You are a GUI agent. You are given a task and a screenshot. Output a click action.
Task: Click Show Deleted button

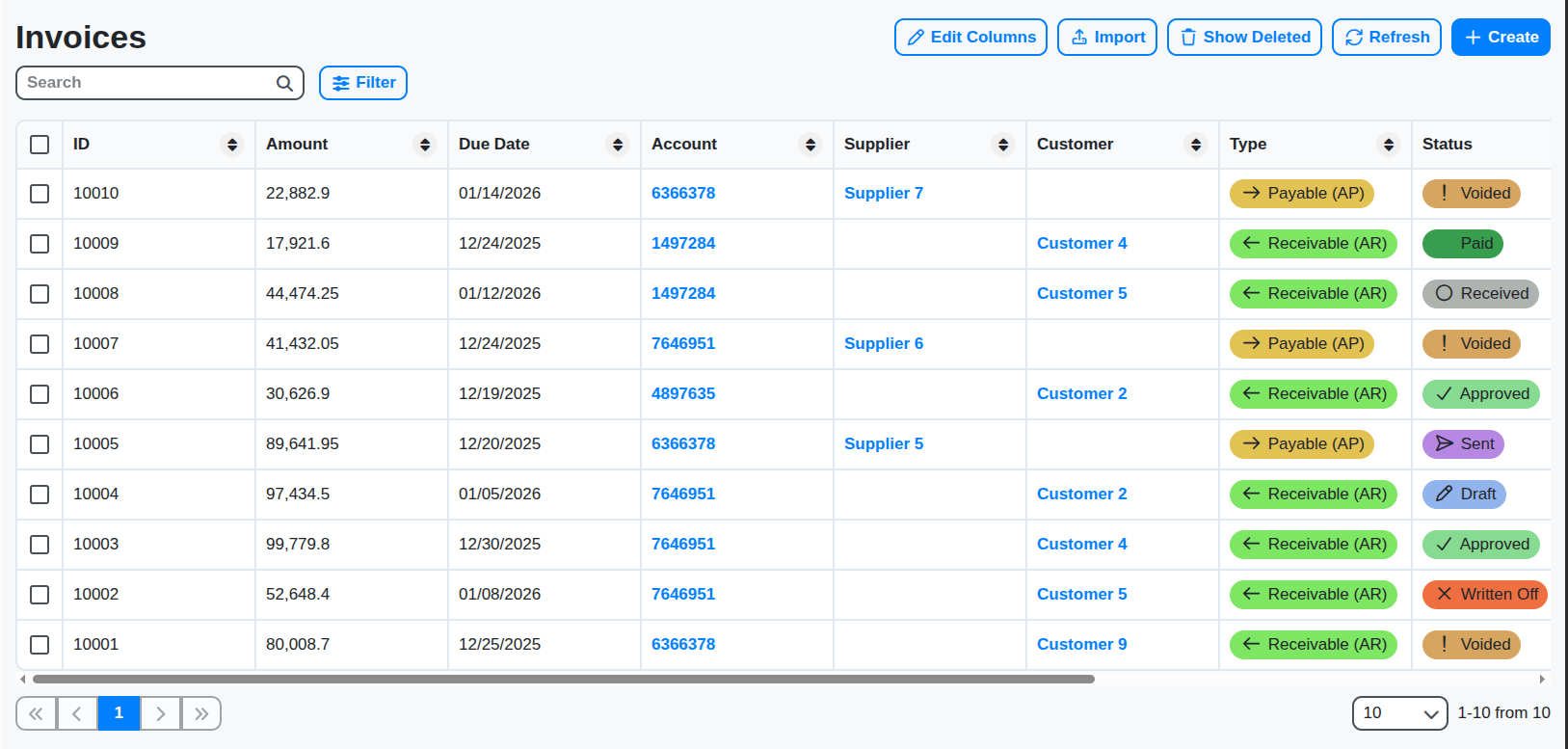click(x=1244, y=38)
